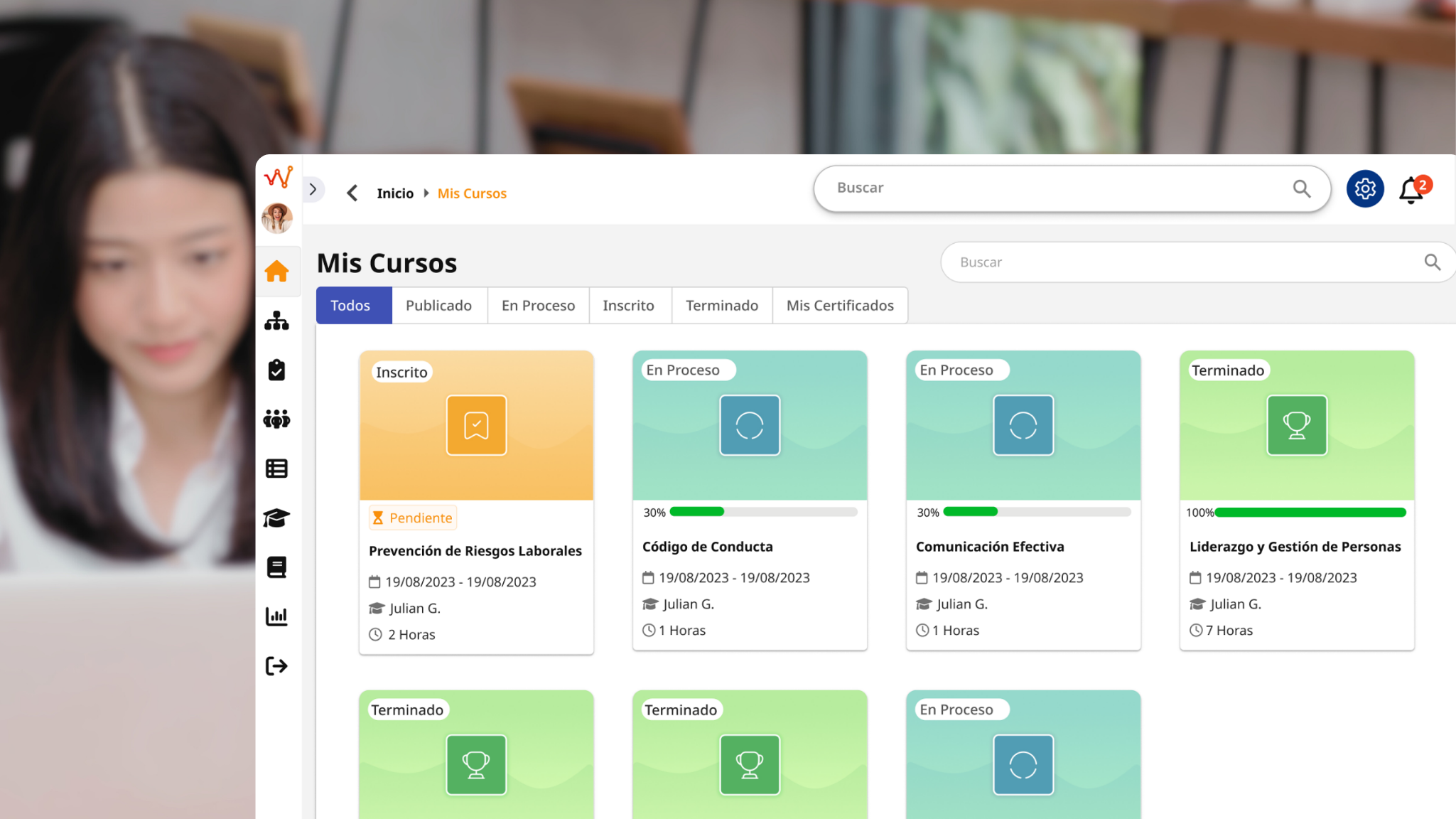Open the clipboard checklist sidebar icon

pyautogui.click(x=276, y=370)
